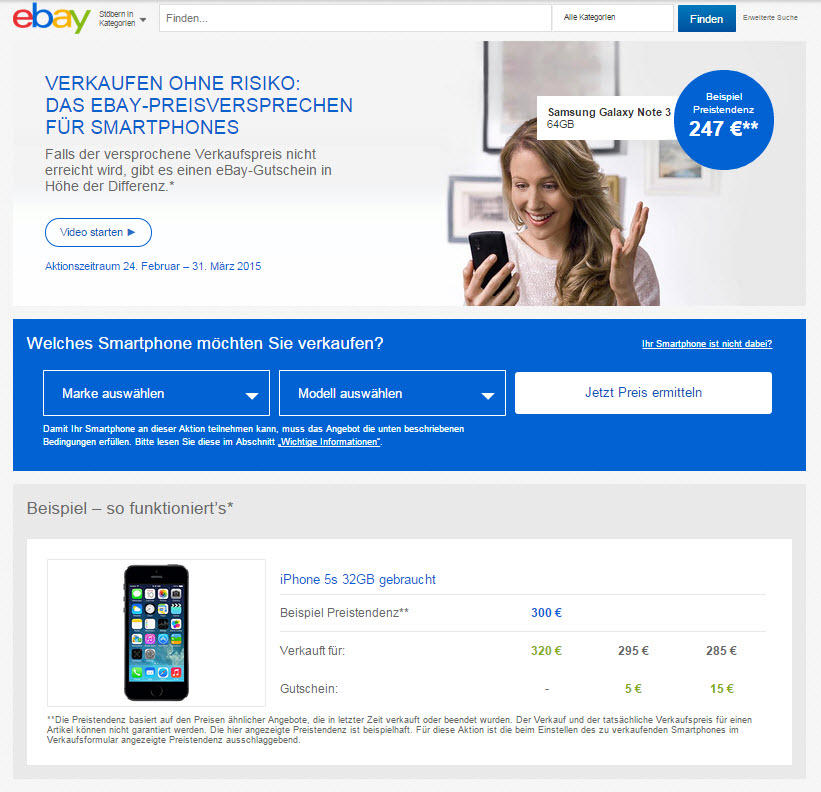821x792 pixels.
Task: Focus the Finden search field
Action: (356, 18)
